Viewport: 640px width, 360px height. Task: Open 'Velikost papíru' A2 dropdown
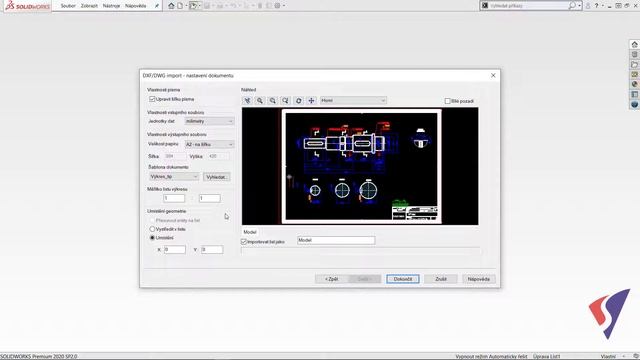209,144
